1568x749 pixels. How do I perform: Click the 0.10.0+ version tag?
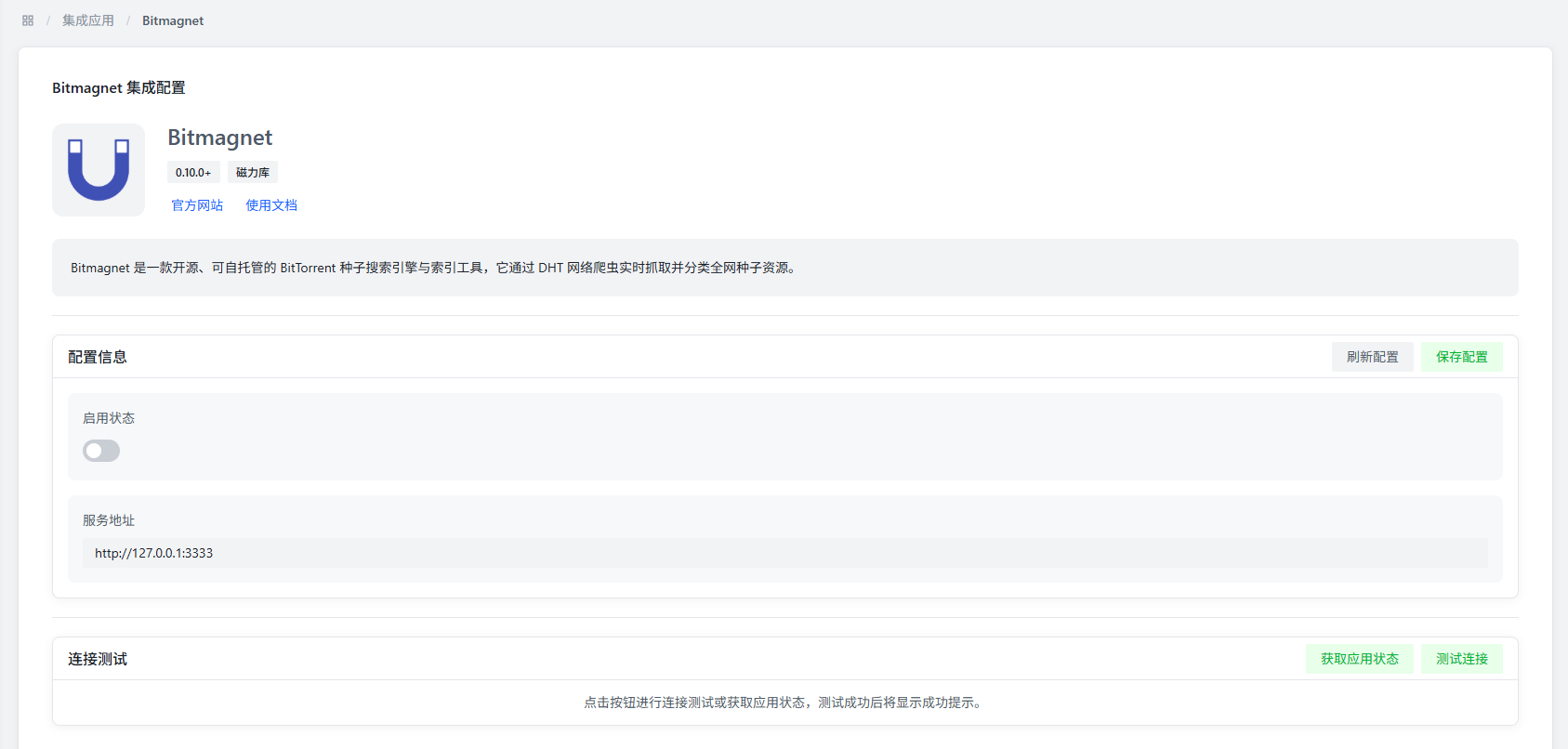tap(193, 172)
